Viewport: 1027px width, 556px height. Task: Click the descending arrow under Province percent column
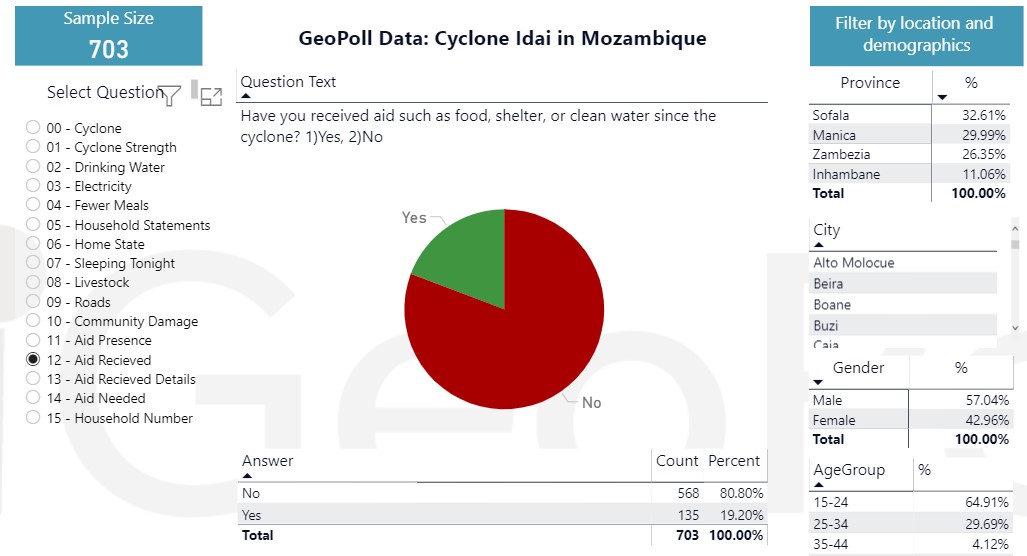(942, 97)
